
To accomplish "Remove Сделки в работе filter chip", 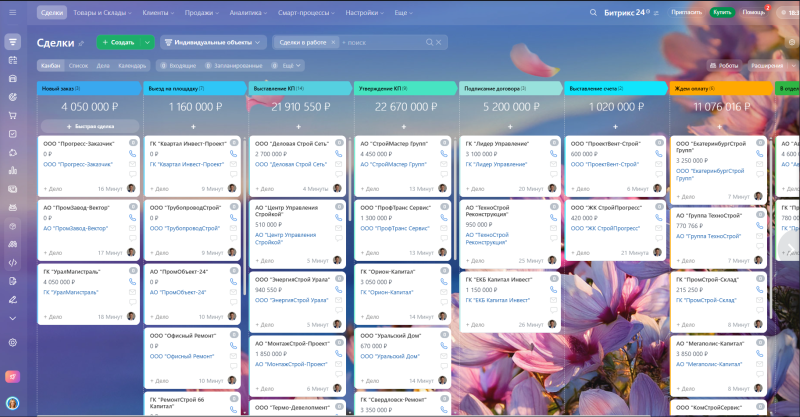I will pos(333,42).
